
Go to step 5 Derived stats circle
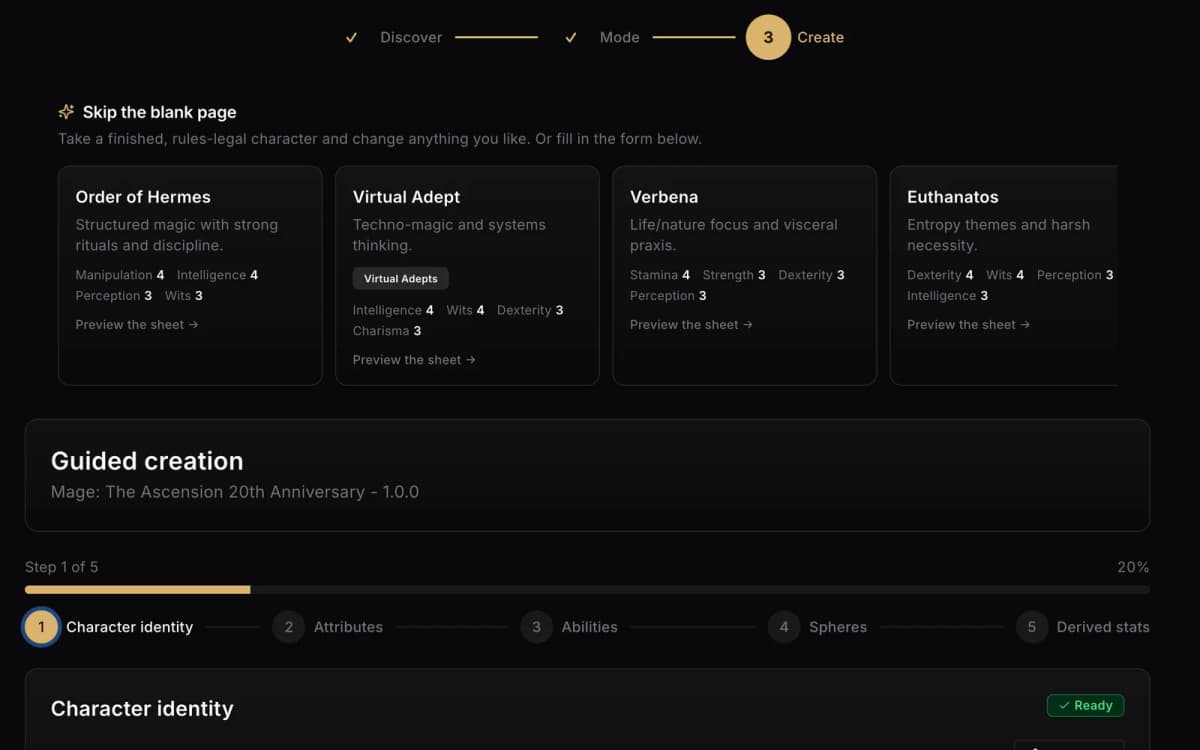click(x=1032, y=627)
